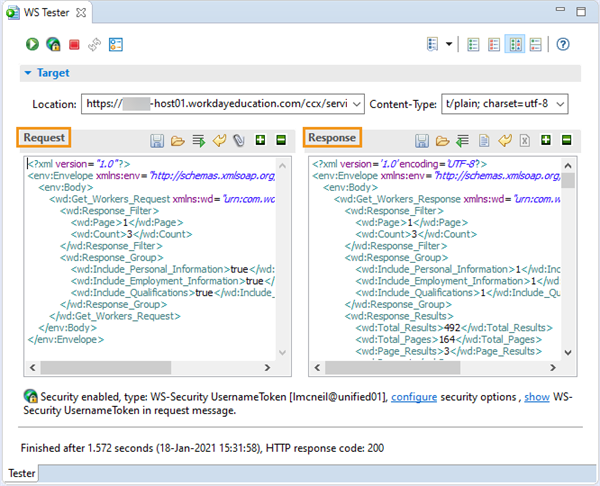Toggle the first layout icon next to the dropdown arrow
Viewport: 600px width, 486px height.
click(x=473, y=44)
